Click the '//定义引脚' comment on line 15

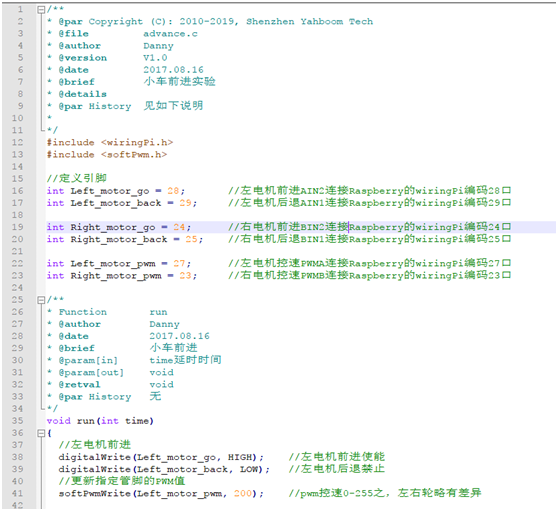click(77, 178)
